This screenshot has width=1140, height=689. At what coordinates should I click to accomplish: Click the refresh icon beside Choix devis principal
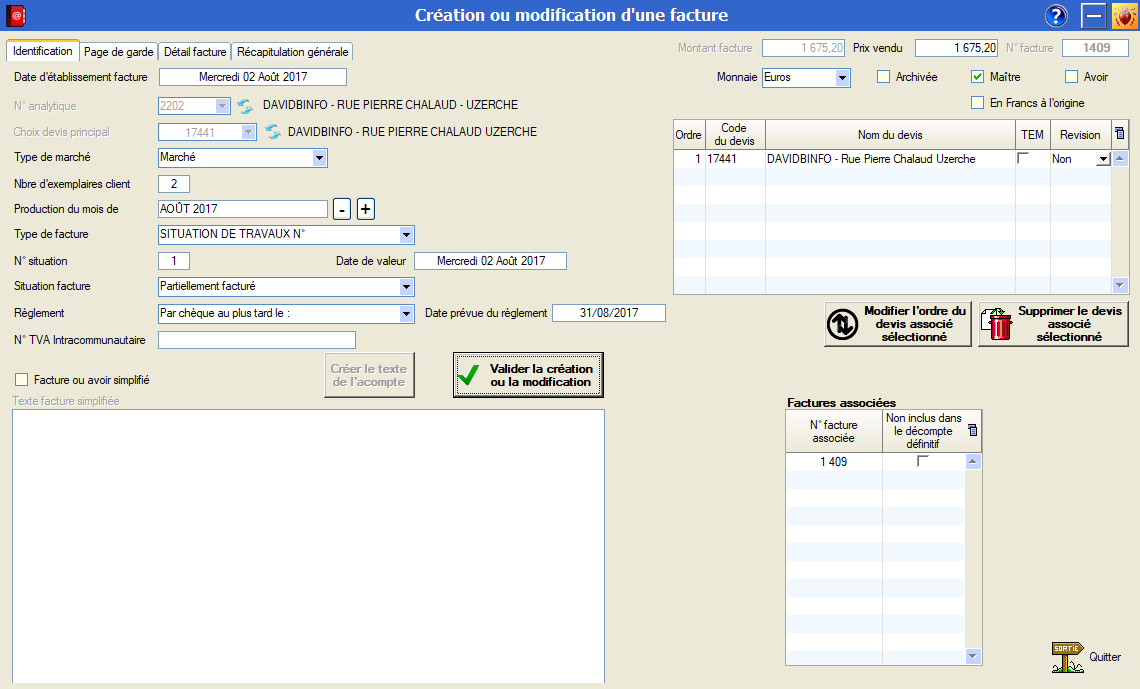272,132
